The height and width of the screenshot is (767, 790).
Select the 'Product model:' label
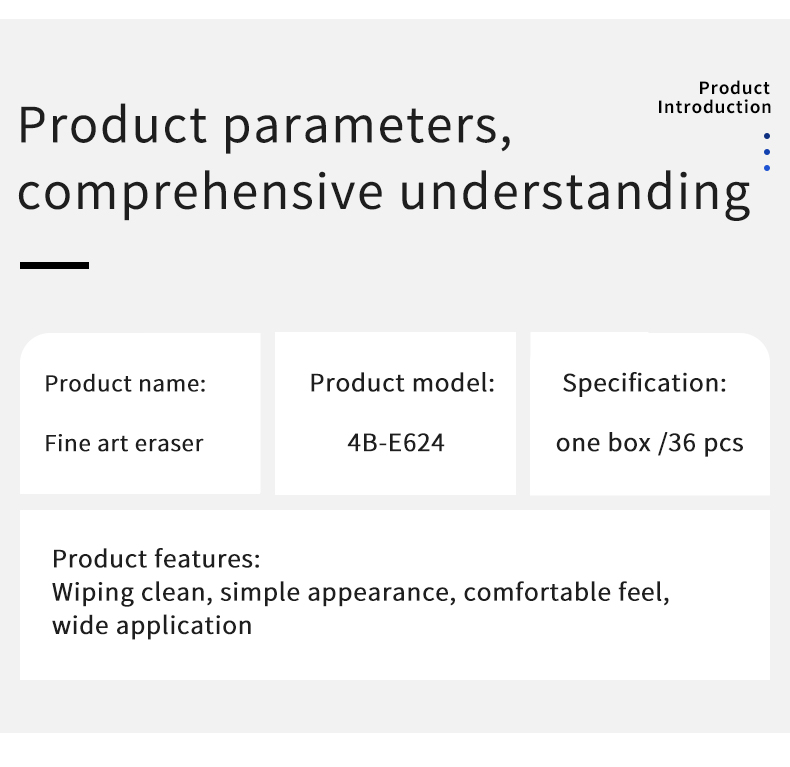(x=402, y=383)
